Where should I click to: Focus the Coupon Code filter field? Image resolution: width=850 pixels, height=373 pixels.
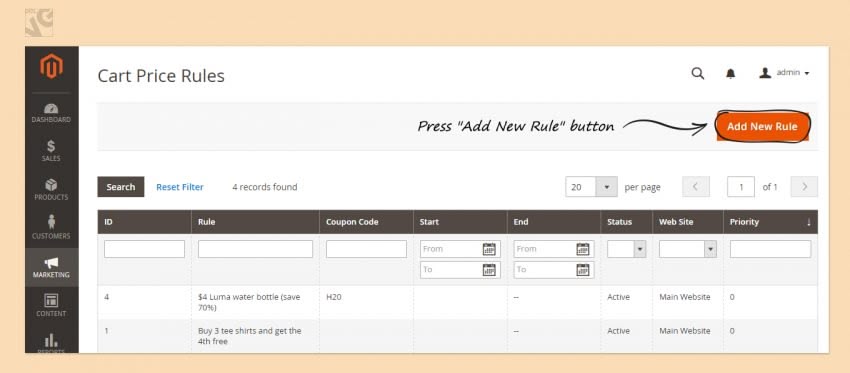366,249
